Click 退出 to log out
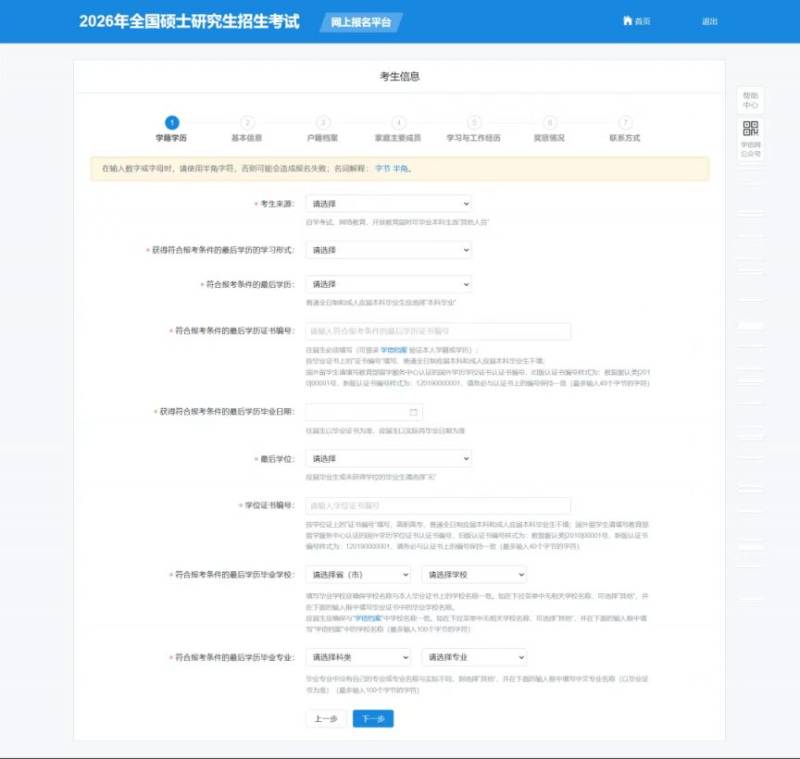800x759 pixels. [x=712, y=21]
